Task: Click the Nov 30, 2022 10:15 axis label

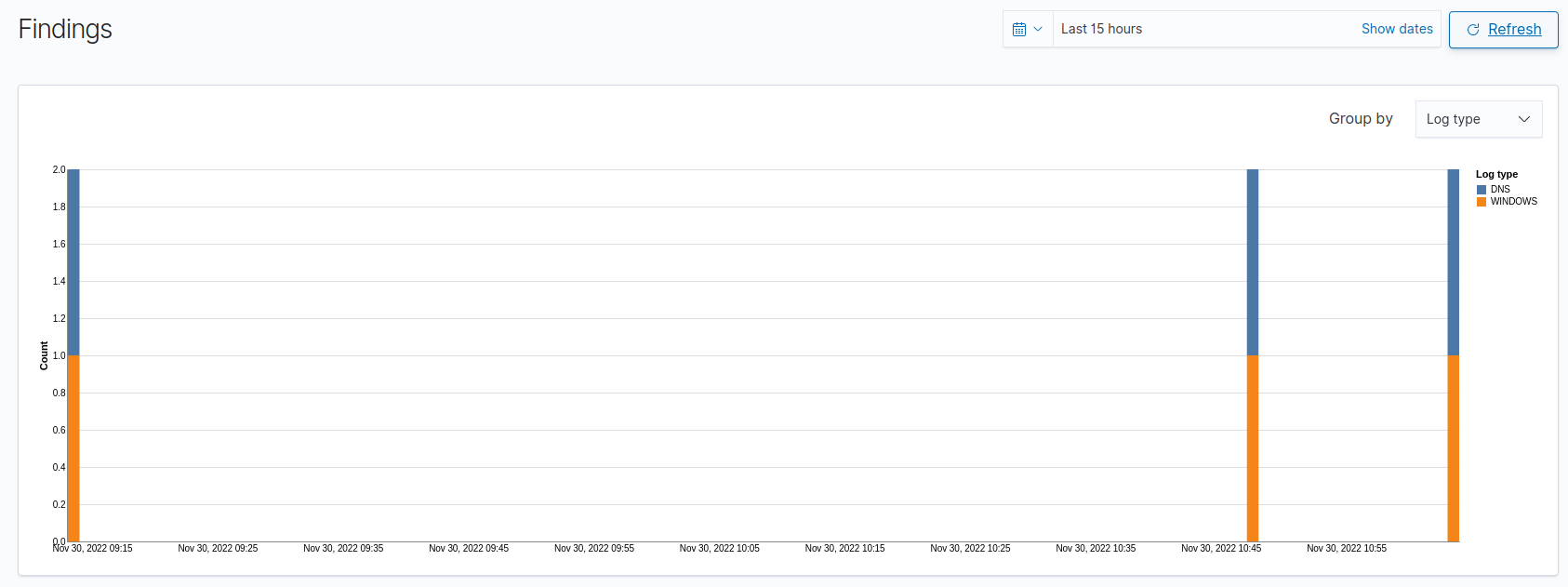Action: pyautogui.click(x=845, y=549)
